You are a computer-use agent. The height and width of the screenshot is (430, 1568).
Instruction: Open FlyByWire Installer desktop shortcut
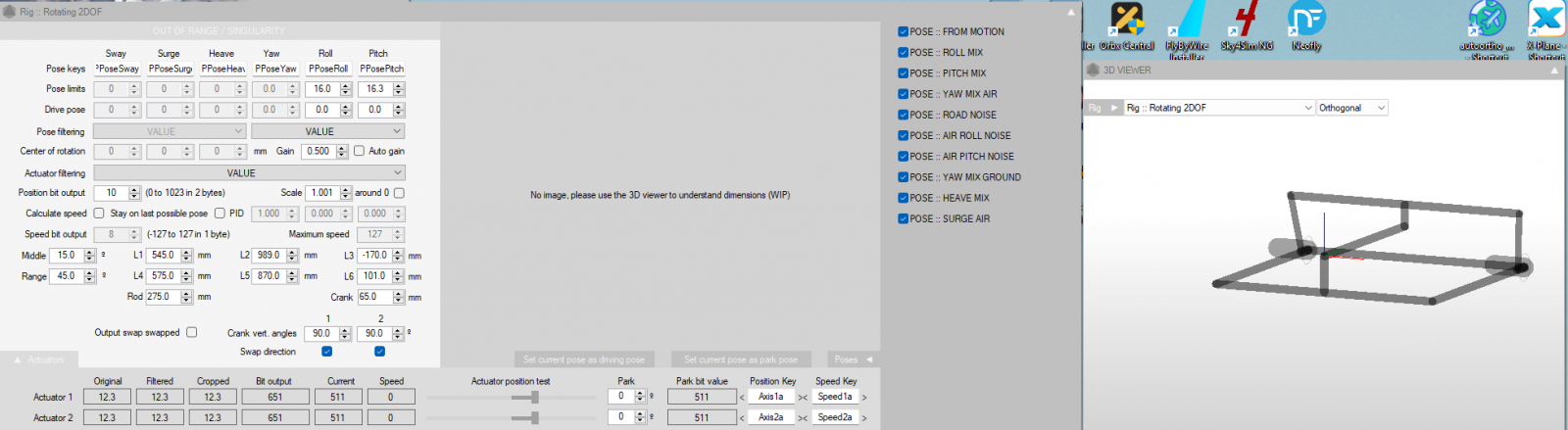[x=1187, y=29]
